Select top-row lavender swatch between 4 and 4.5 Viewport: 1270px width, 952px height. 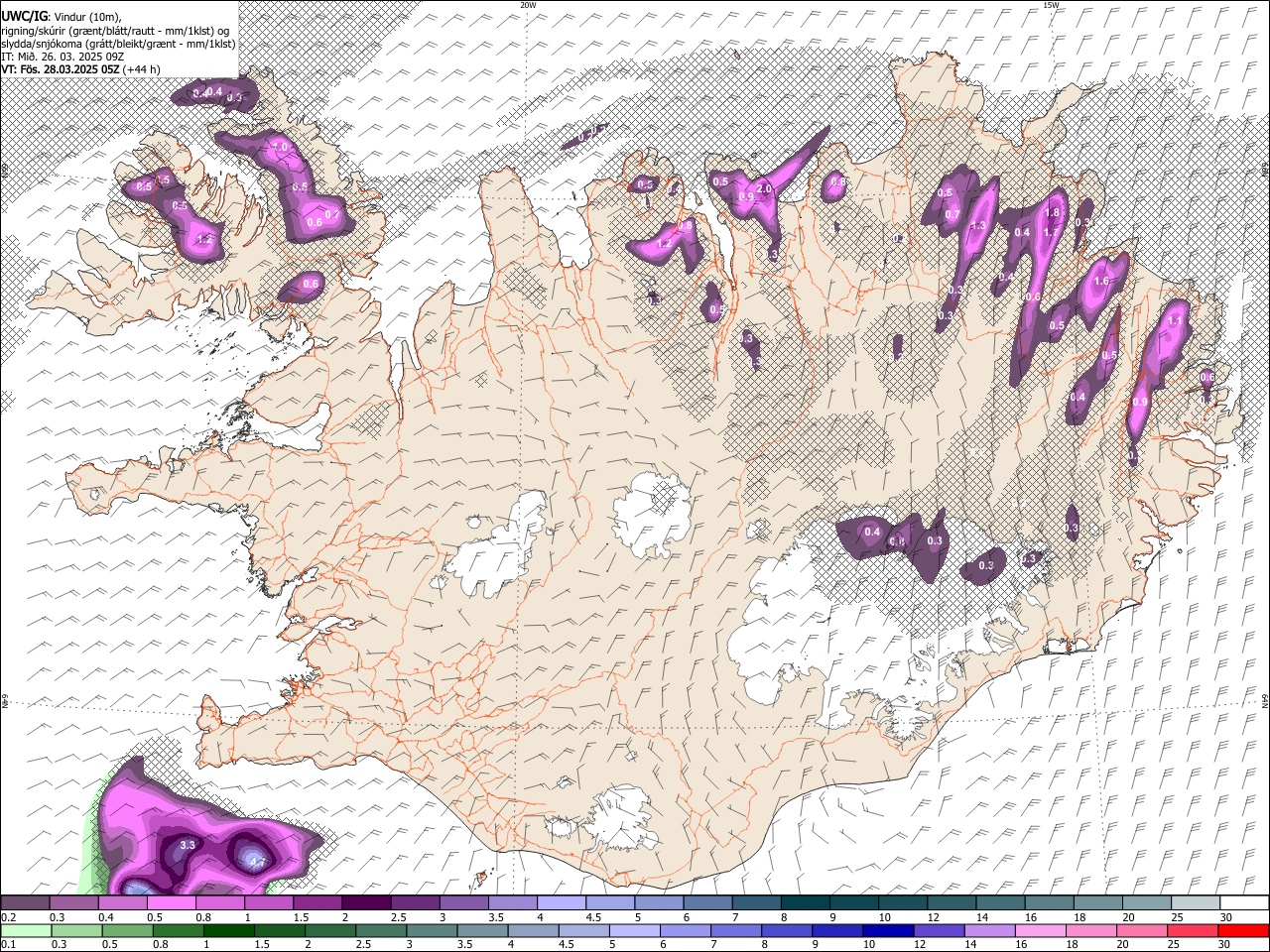tap(561, 902)
